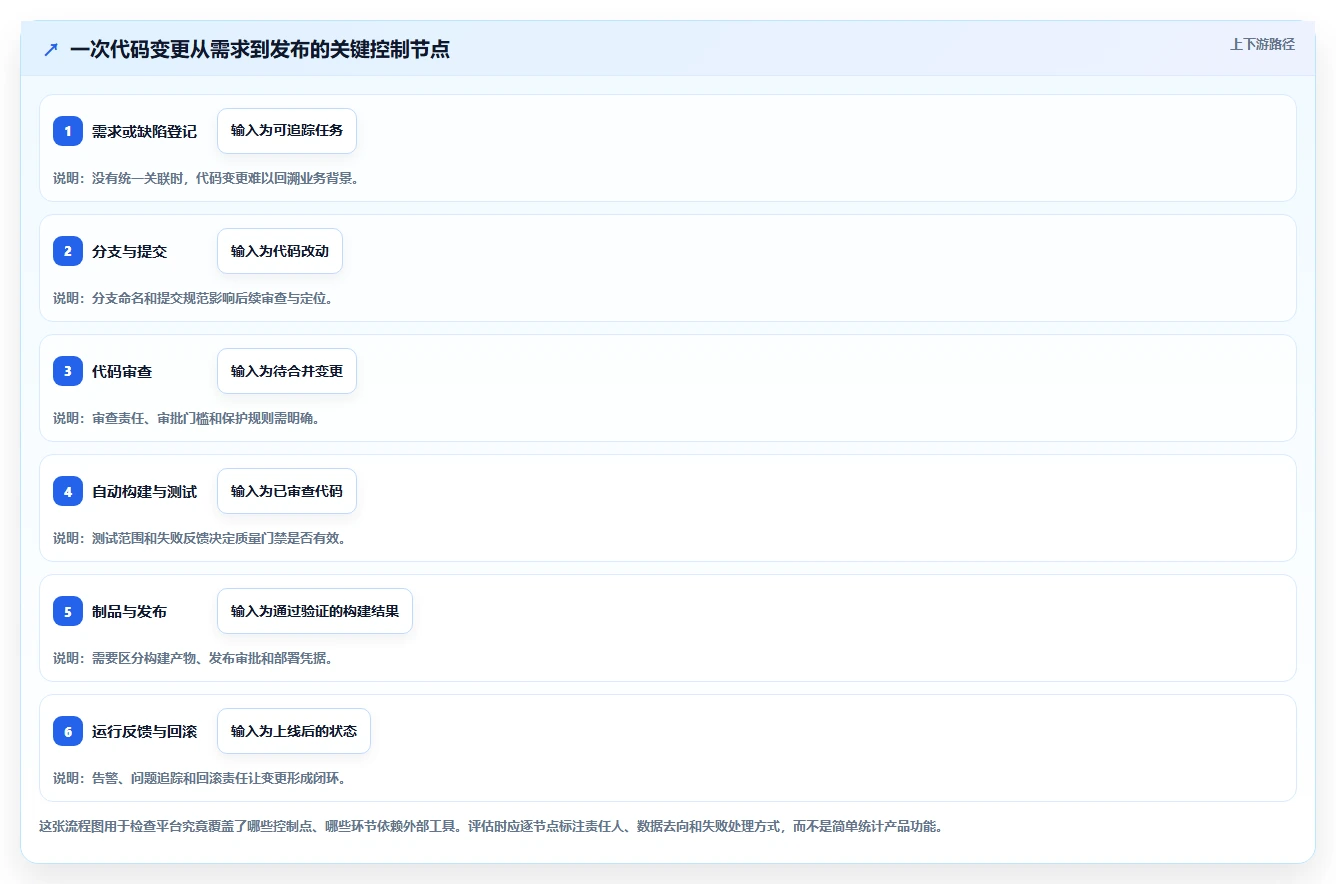This screenshot has width=1336, height=884.
Task: Click the 上下游路径 label in header
Action: 1262,44
